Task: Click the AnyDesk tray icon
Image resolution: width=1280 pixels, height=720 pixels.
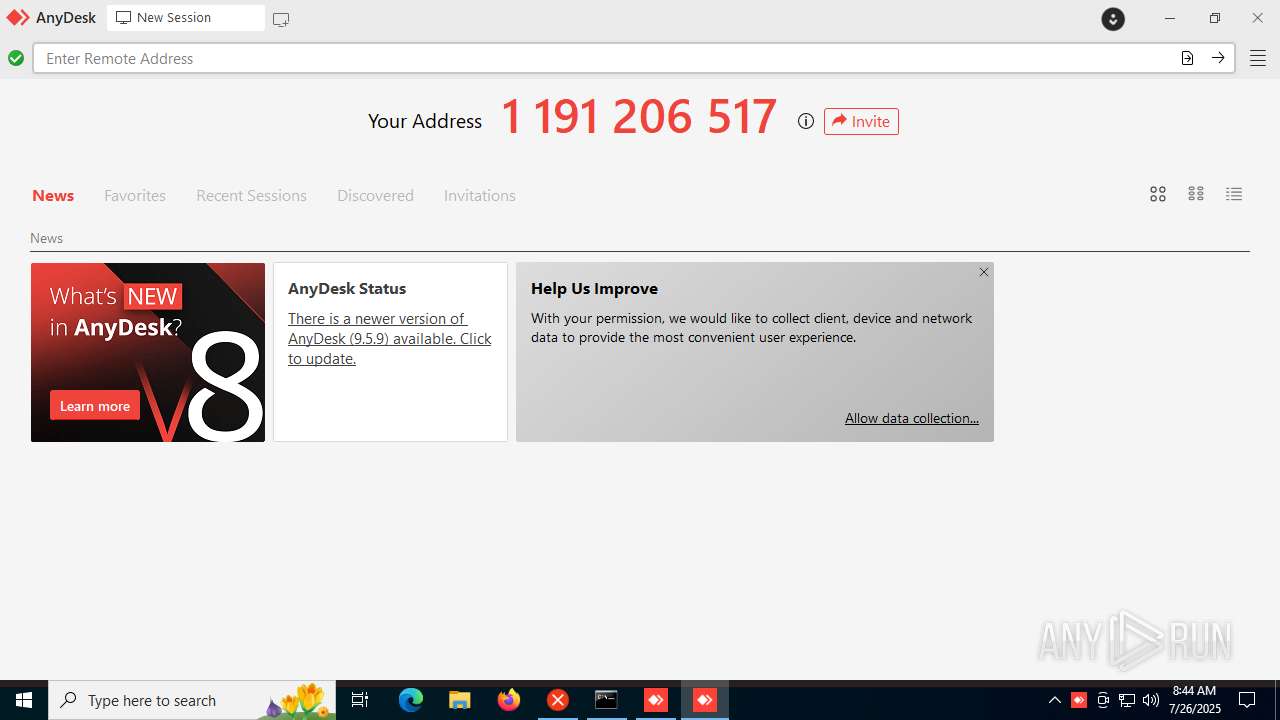Action: point(1079,700)
